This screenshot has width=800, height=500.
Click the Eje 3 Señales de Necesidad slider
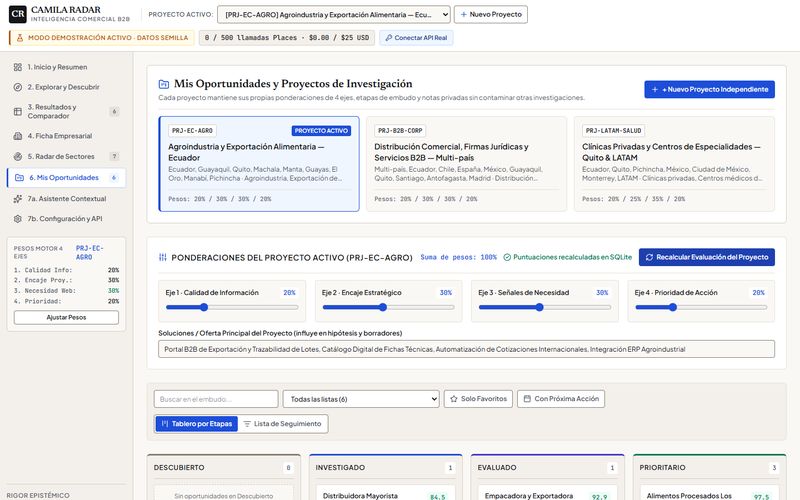(545, 307)
